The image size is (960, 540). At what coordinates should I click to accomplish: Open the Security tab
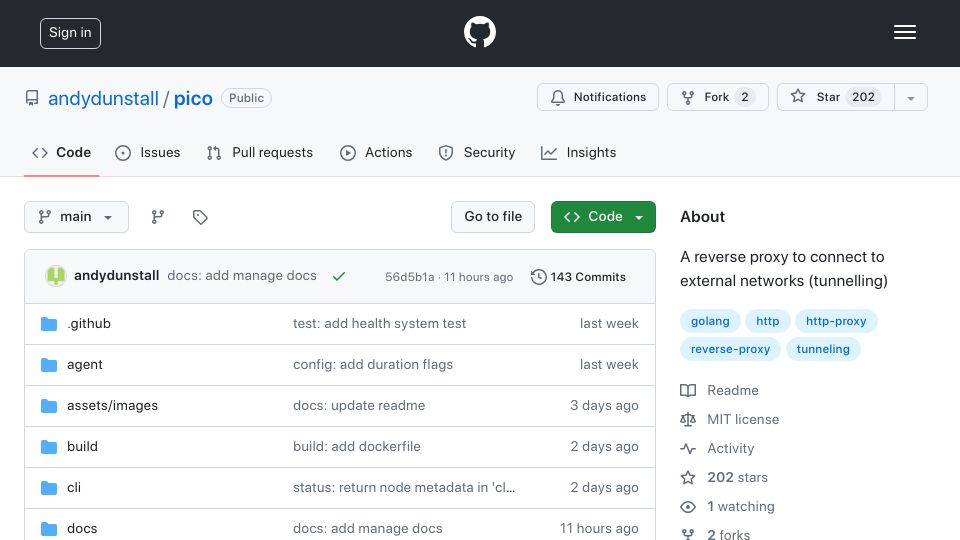click(477, 152)
